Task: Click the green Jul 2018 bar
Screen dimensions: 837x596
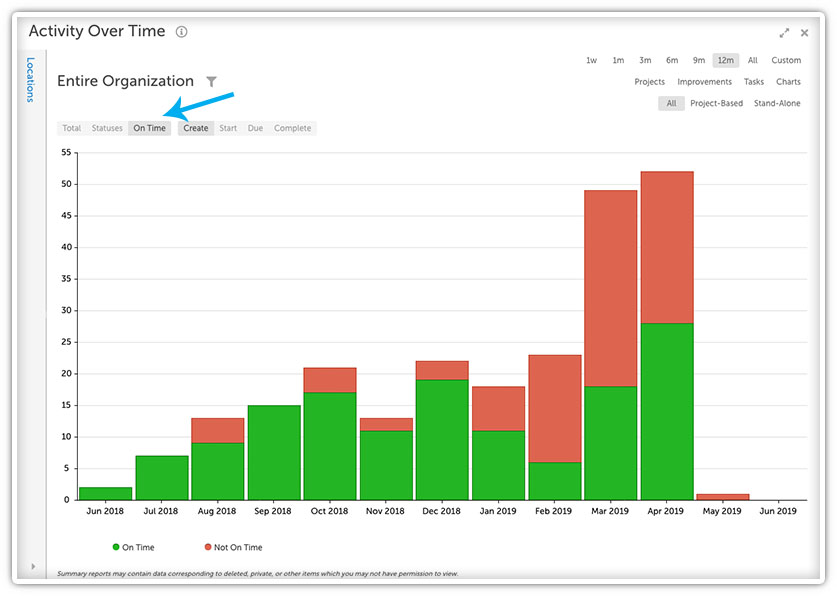Action: 162,478
